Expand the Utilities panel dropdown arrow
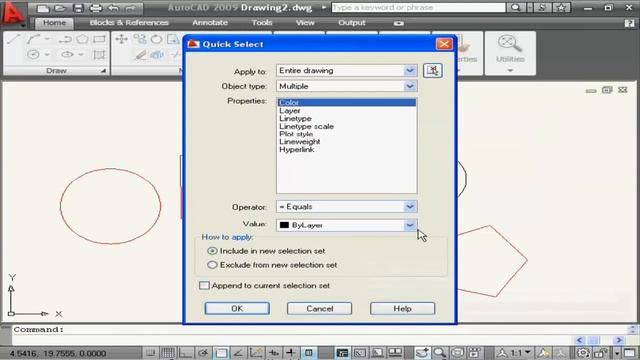This screenshot has width=640, height=360. click(x=510, y=71)
